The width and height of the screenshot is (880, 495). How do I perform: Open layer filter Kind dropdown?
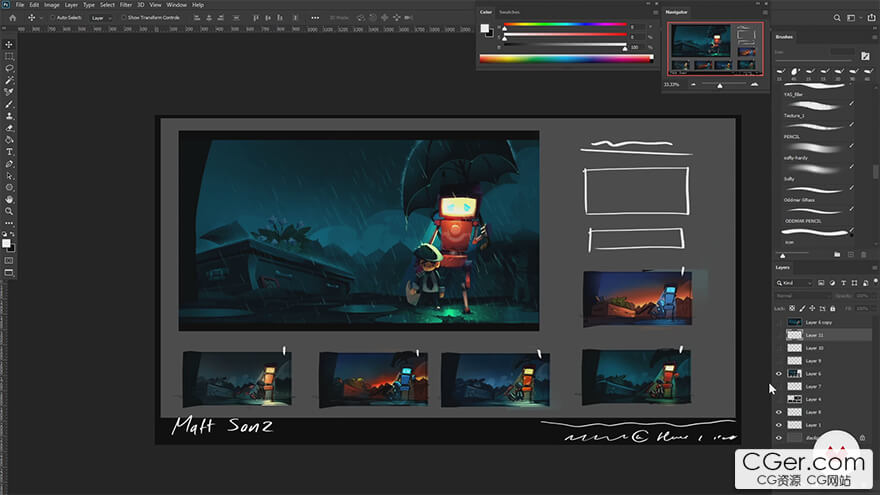pyautogui.click(x=794, y=283)
